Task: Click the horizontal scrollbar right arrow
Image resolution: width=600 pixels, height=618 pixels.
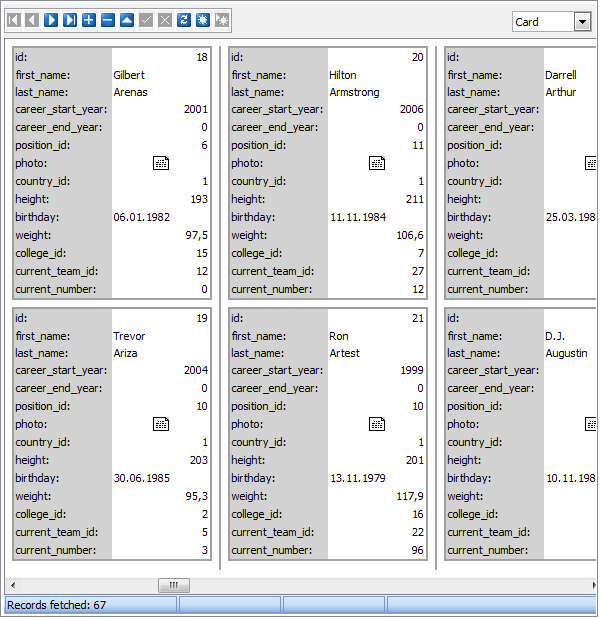Action: [x=590, y=585]
